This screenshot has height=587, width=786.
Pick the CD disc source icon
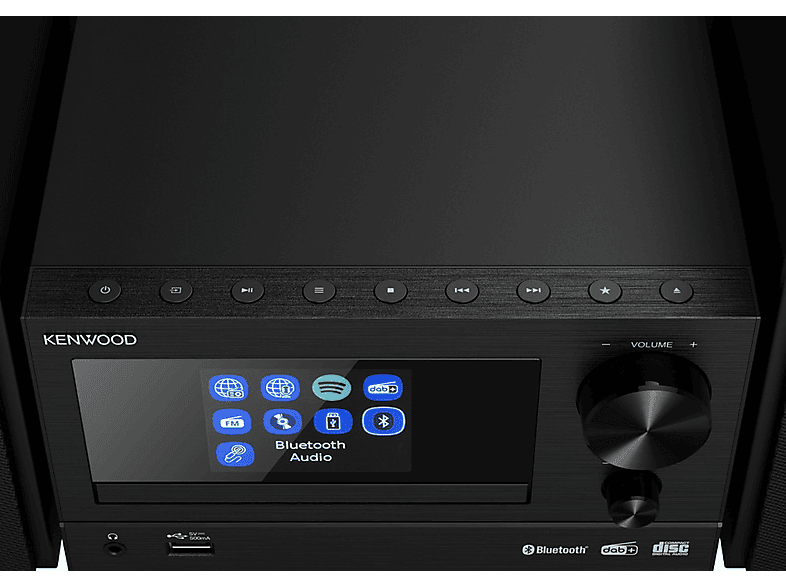pos(283,422)
